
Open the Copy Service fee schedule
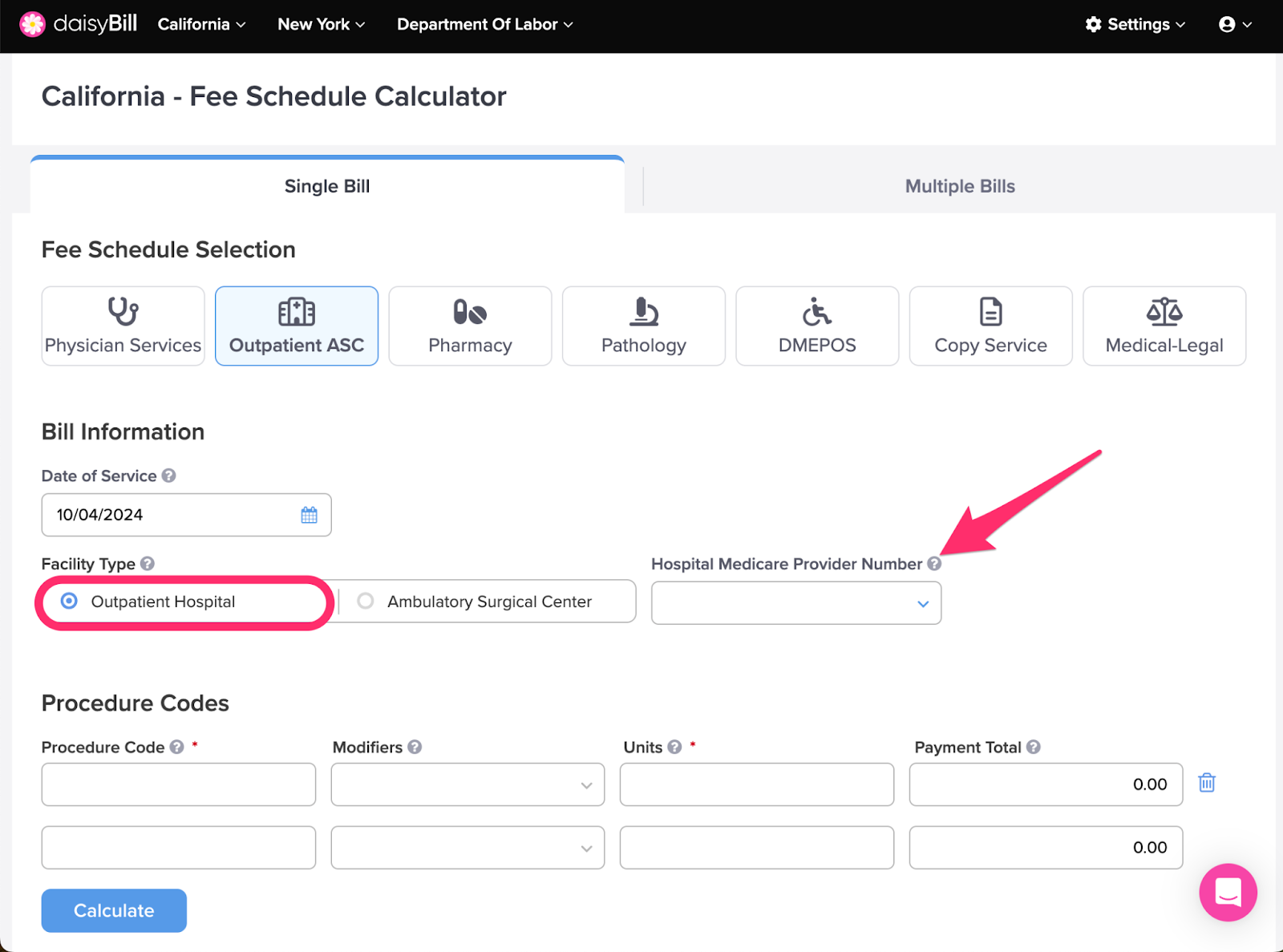991,326
